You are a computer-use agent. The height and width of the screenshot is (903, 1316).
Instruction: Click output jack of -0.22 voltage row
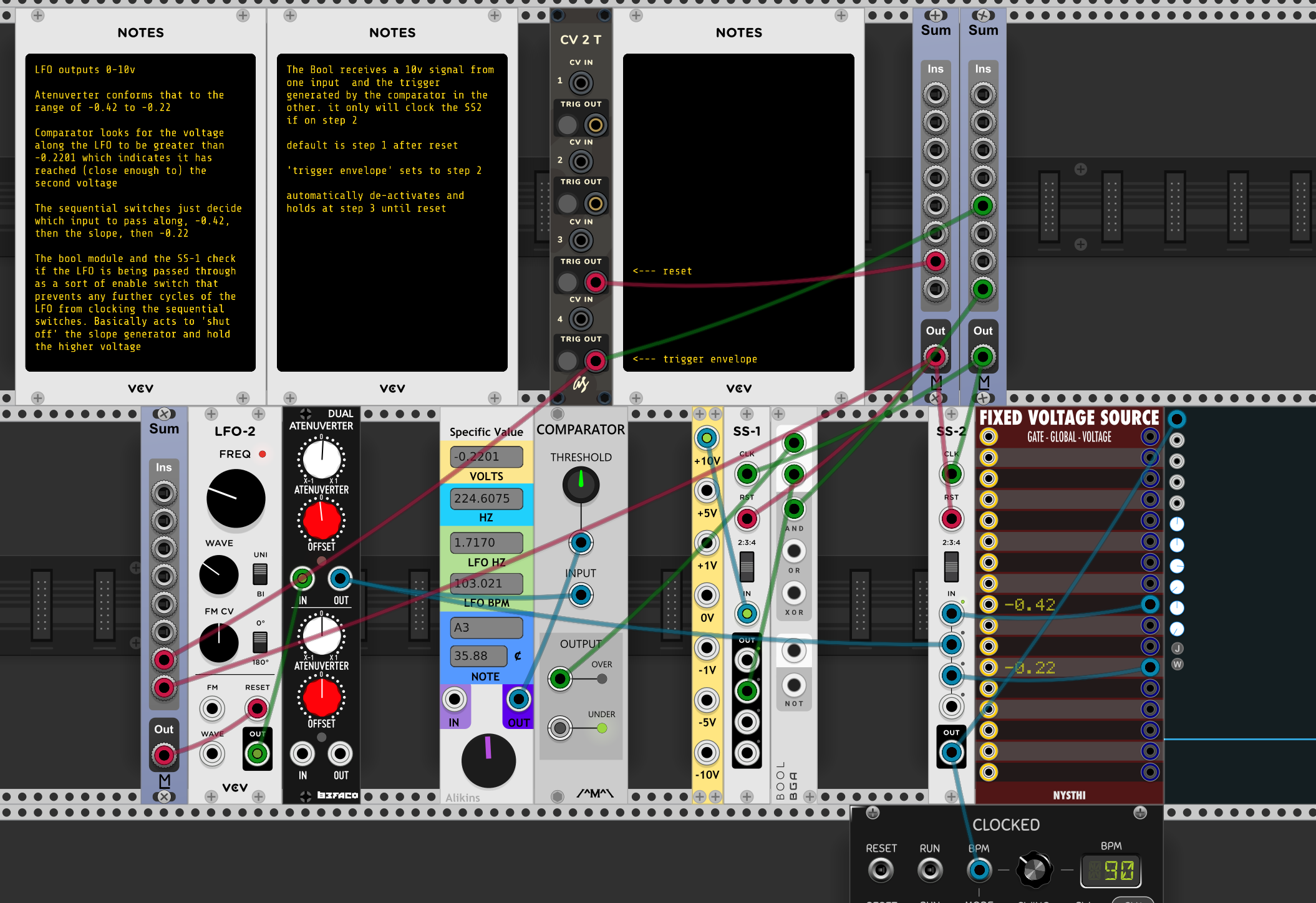(x=1150, y=667)
